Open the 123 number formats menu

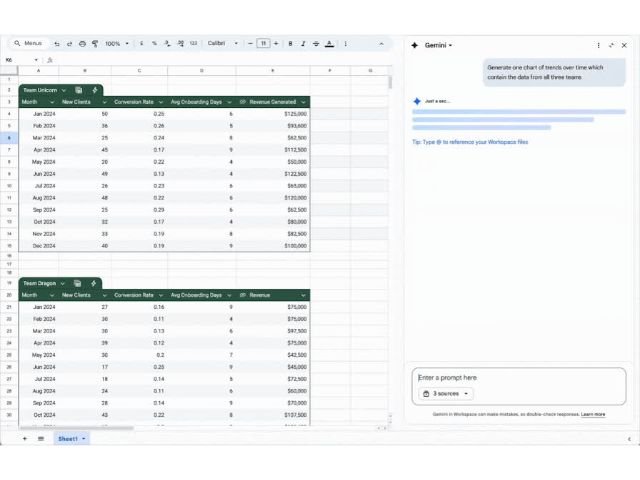pyautogui.click(x=193, y=43)
